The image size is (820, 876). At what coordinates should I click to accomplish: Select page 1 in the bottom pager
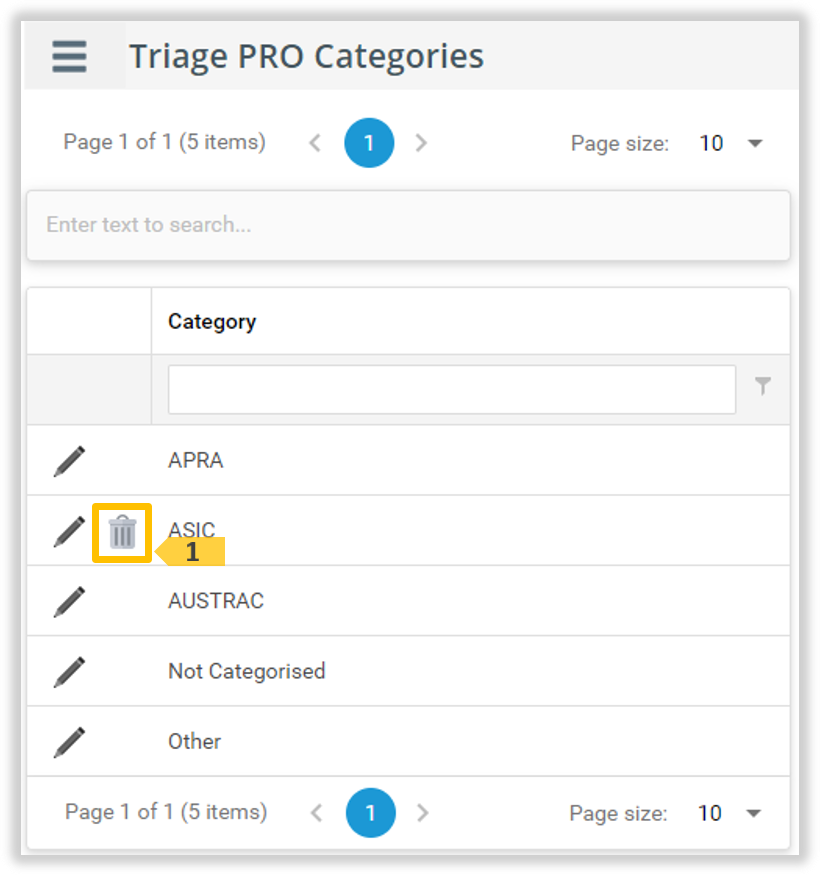(x=370, y=813)
